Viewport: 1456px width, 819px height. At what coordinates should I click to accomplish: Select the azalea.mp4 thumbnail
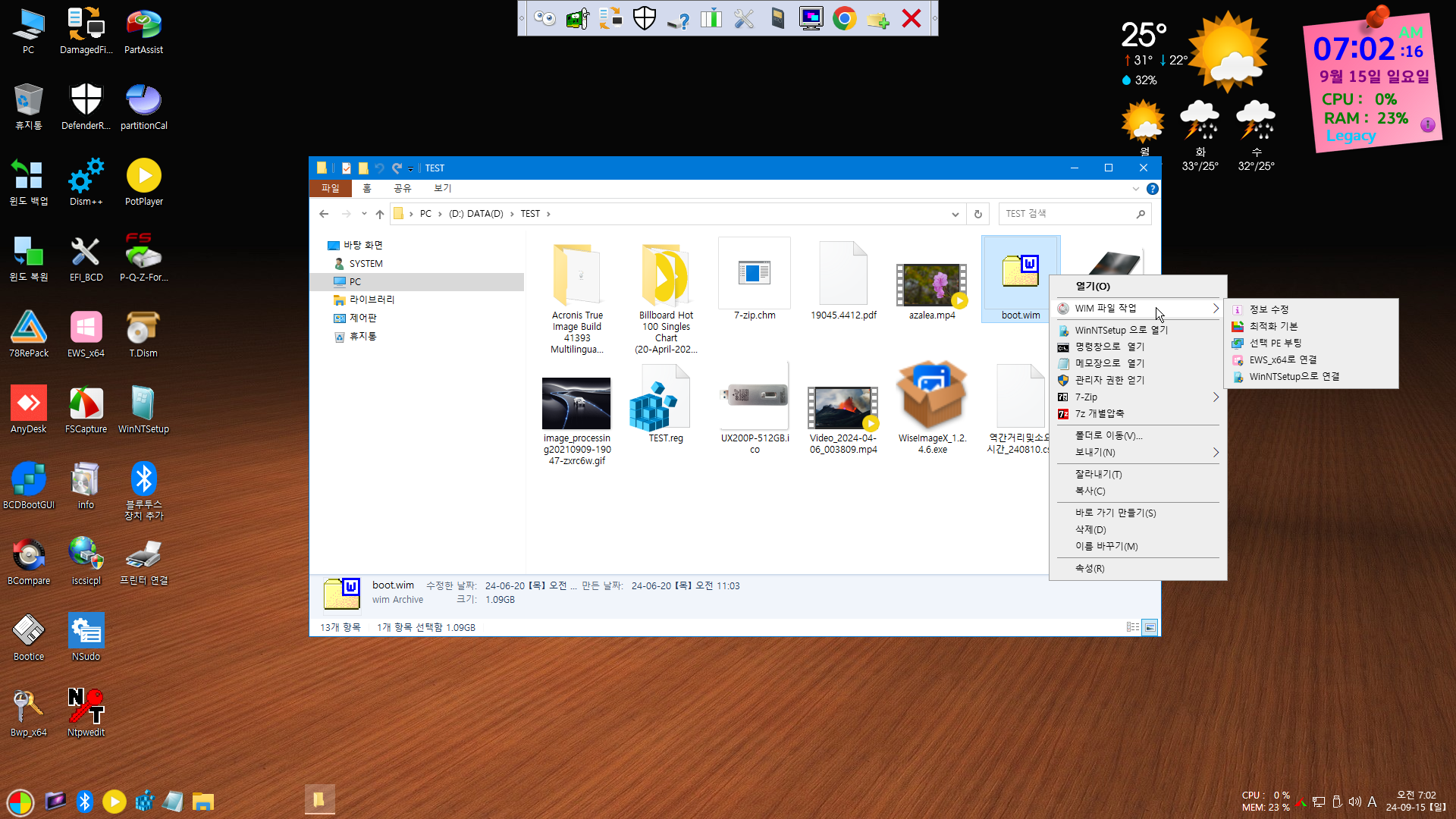pyautogui.click(x=931, y=285)
